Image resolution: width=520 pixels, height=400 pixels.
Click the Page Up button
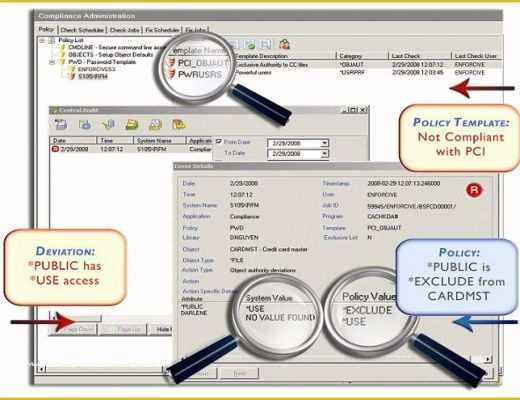(123, 329)
